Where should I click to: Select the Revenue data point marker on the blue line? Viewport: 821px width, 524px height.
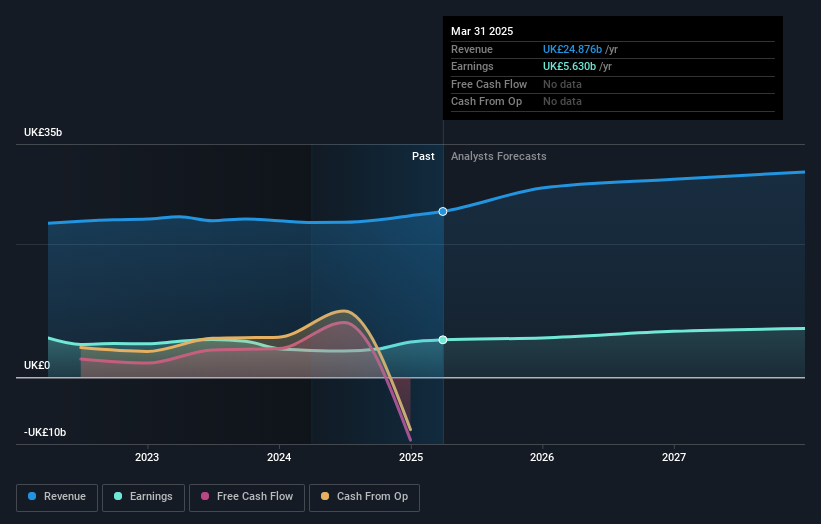tap(443, 211)
